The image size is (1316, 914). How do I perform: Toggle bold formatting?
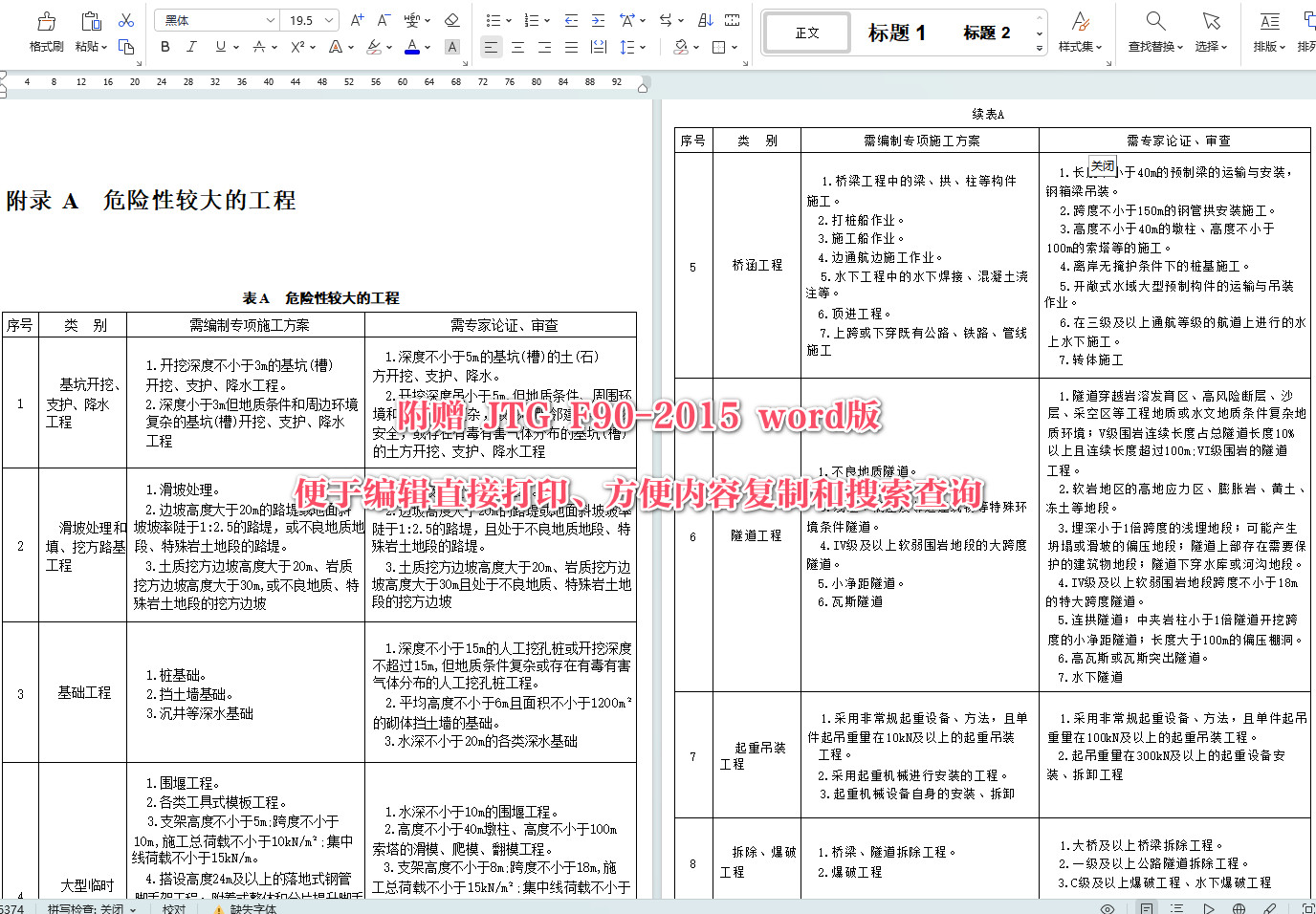point(164,46)
